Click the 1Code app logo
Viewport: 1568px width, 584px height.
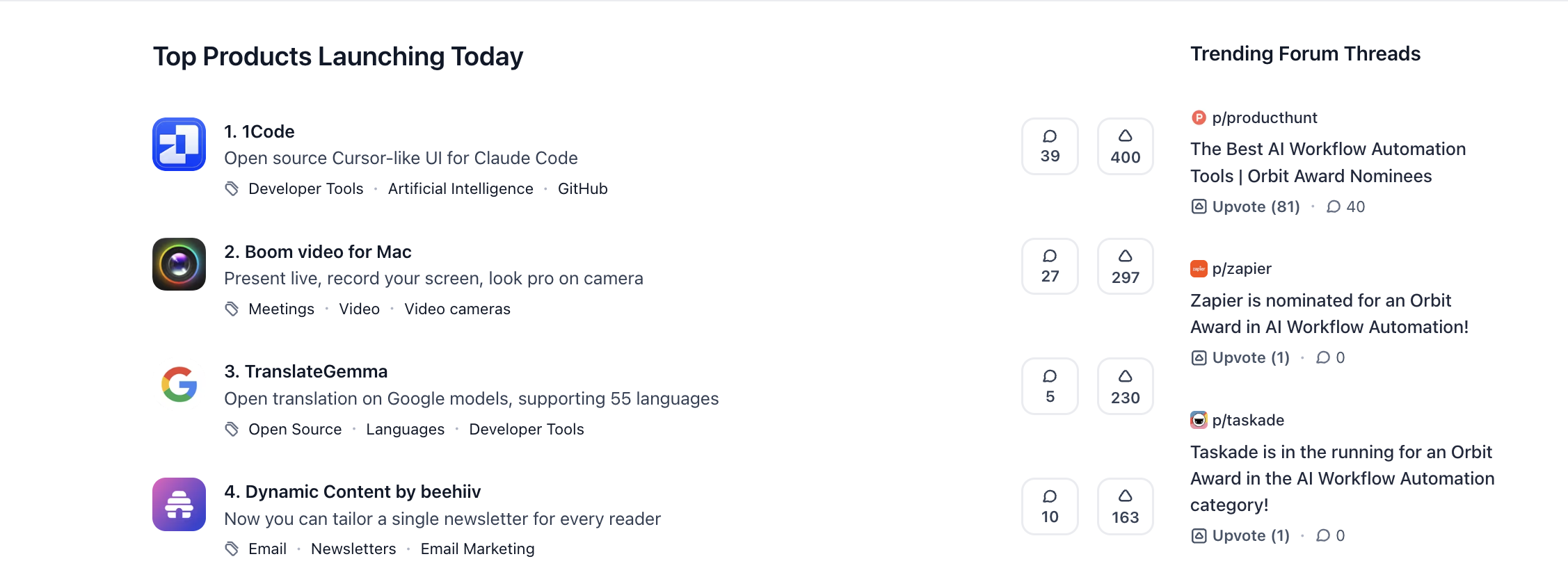[x=179, y=145]
